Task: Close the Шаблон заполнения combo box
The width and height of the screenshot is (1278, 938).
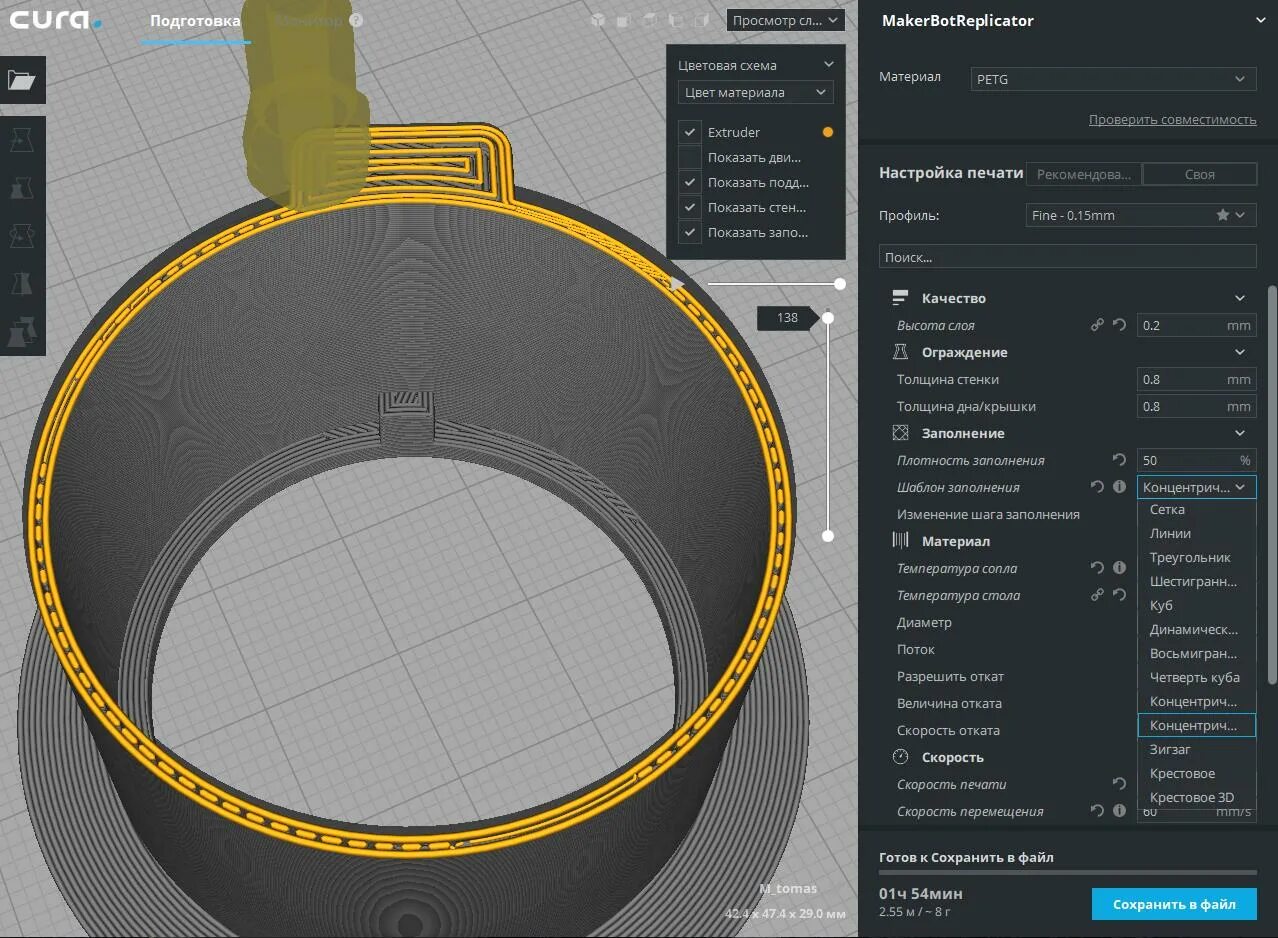Action: (1197, 487)
